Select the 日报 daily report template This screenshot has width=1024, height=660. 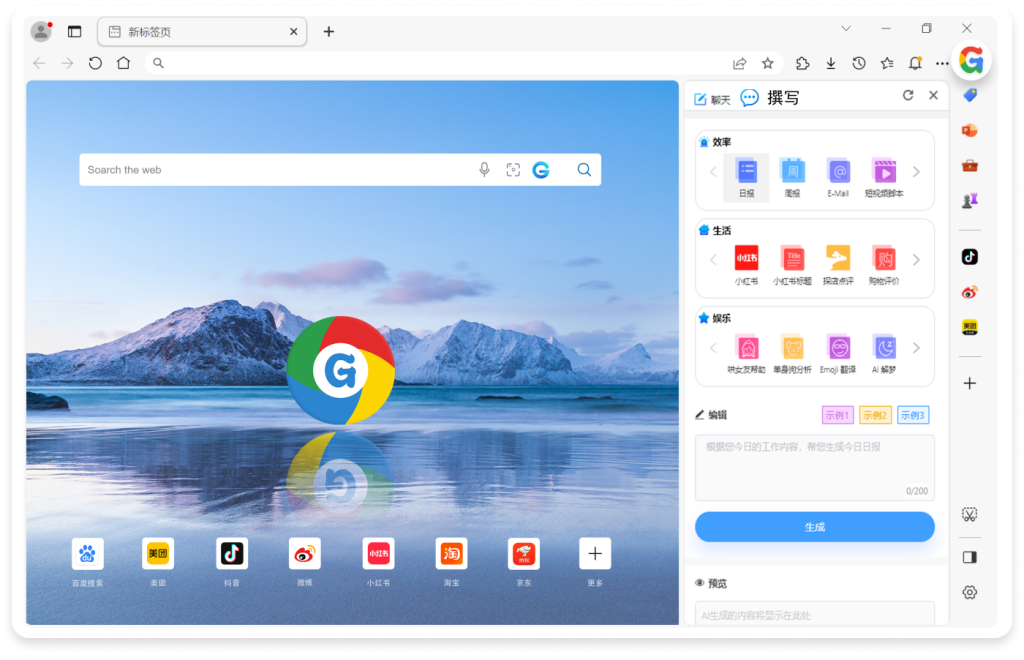746,177
